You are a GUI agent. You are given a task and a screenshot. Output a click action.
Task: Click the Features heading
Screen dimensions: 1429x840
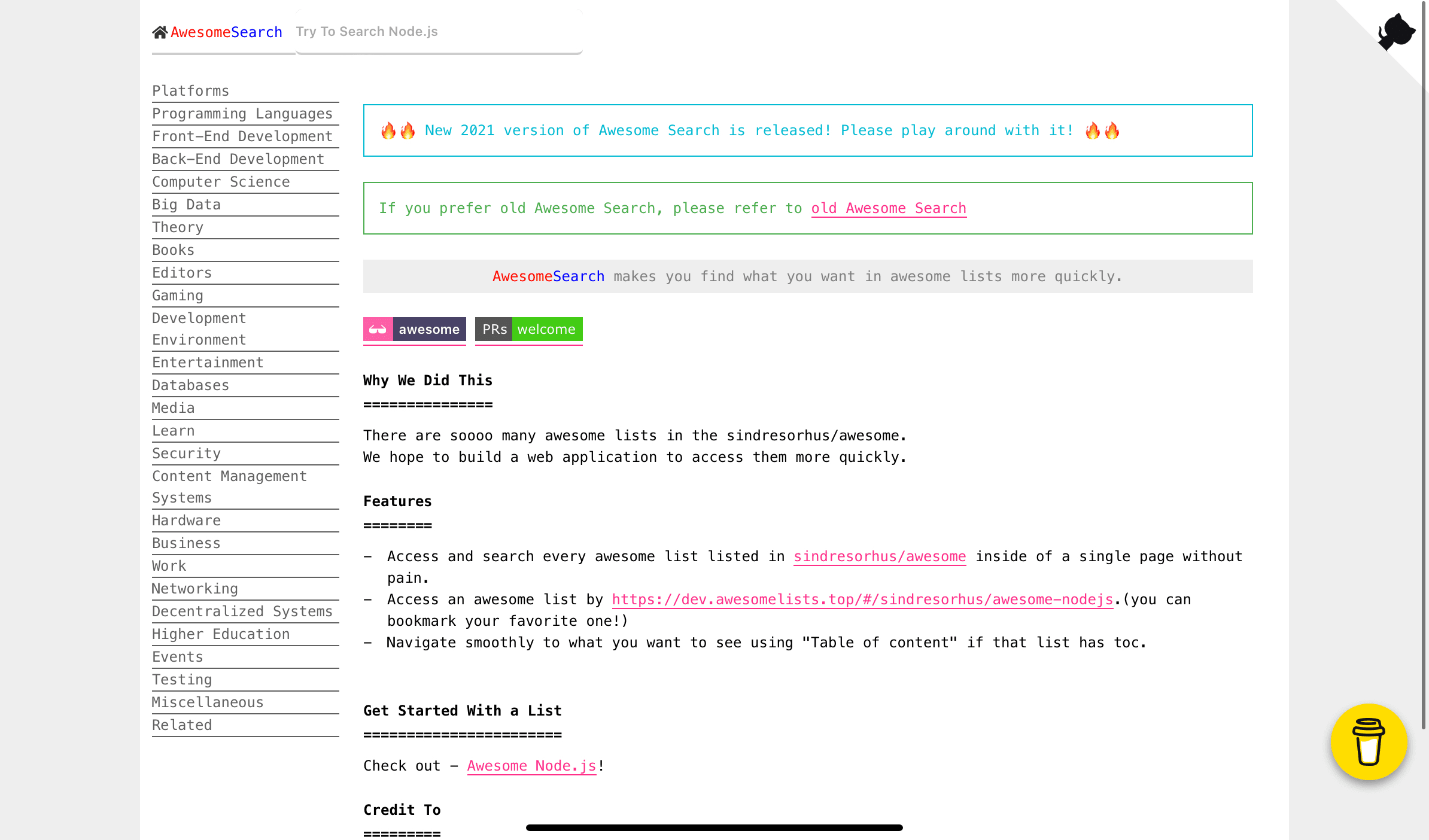point(397,501)
